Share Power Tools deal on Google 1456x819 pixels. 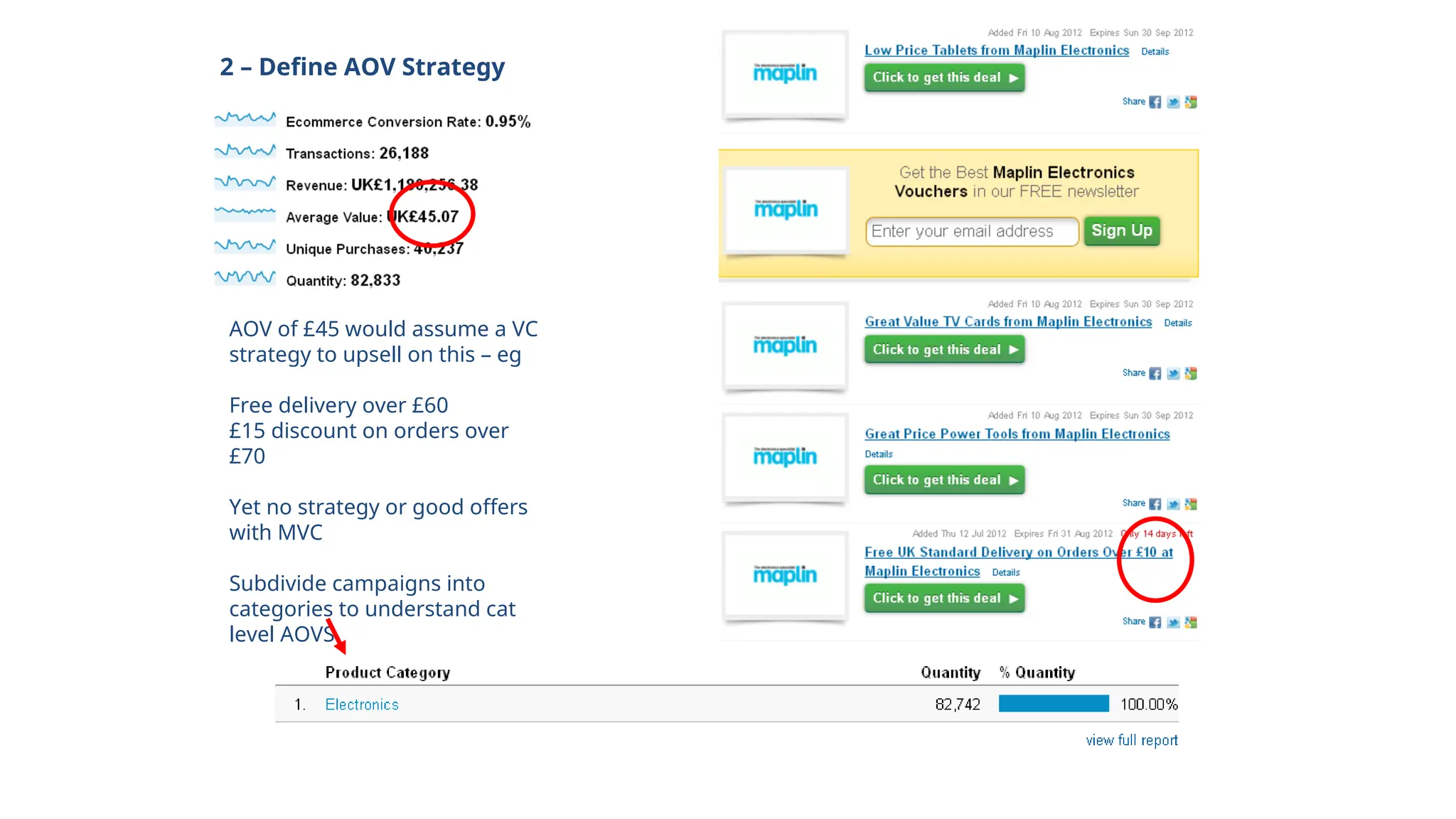tap(1191, 504)
